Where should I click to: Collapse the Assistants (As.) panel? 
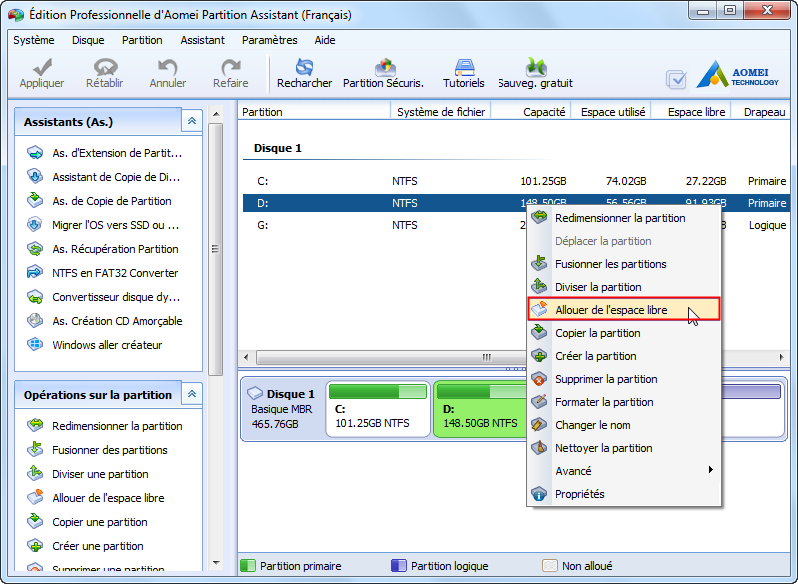(x=192, y=121)
